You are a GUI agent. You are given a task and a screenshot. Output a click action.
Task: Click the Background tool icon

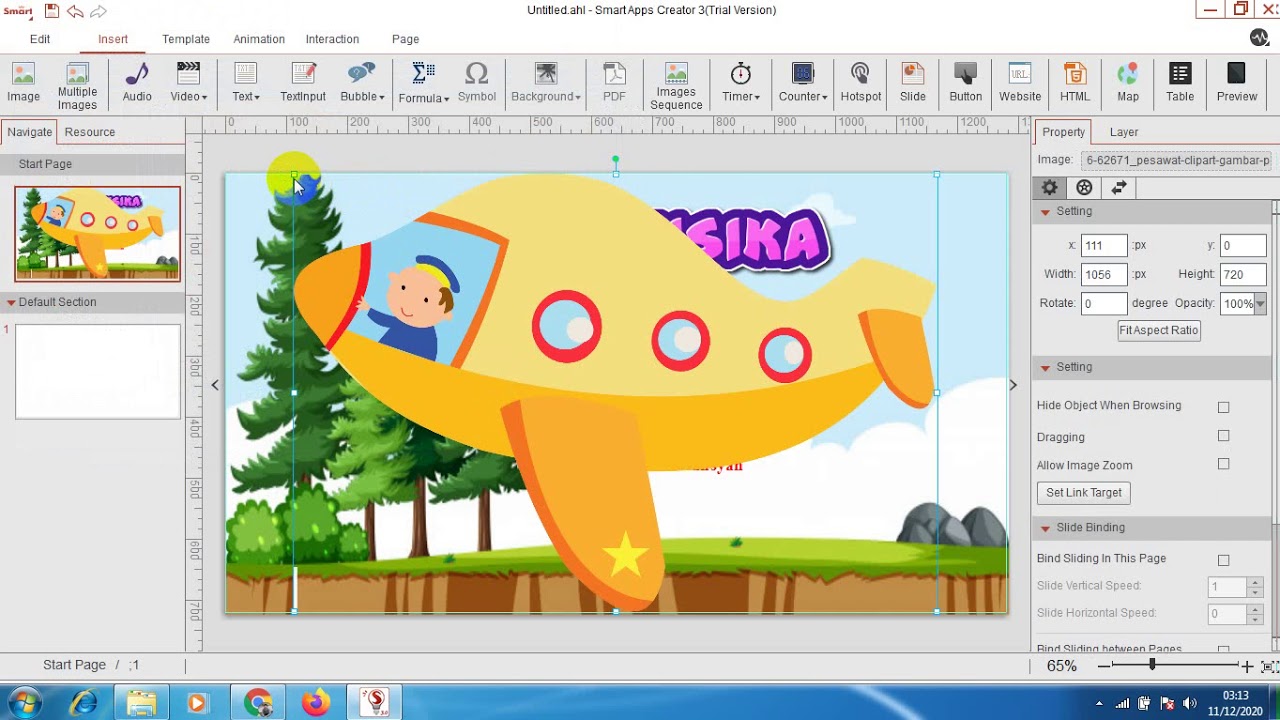click(x=545, y=75)
